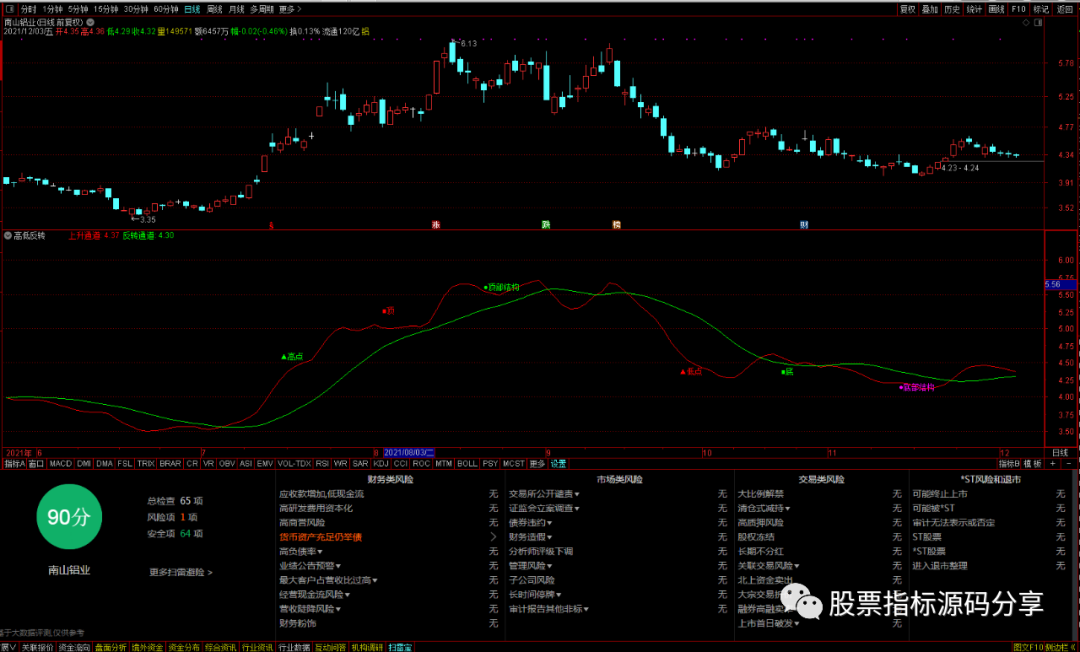The width and height of the screenshot is (1080, 652).
Task: Click the 窗口 tab in indicator bar
Action: (x=37, y=464)
